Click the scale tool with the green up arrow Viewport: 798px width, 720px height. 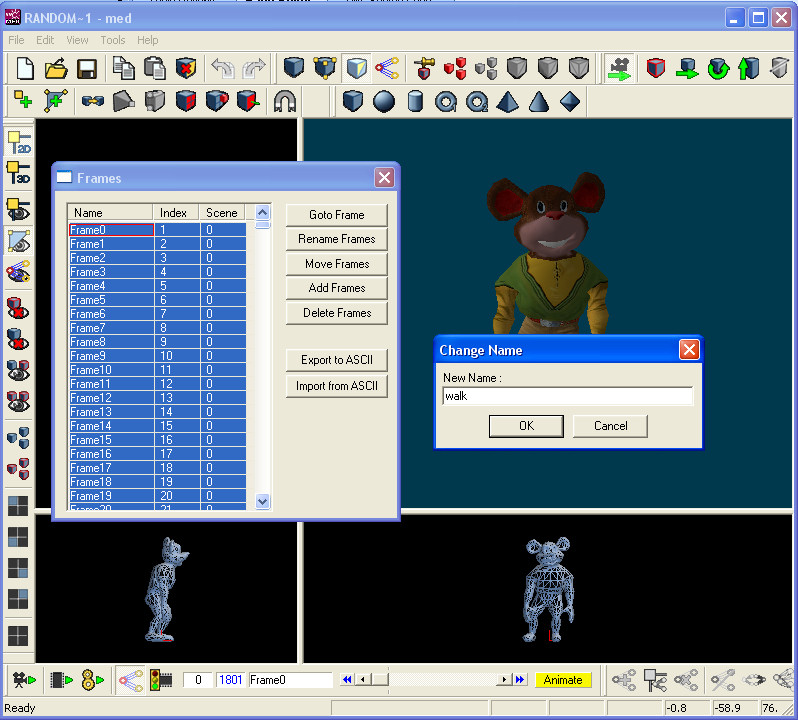(x=749, y=69)
